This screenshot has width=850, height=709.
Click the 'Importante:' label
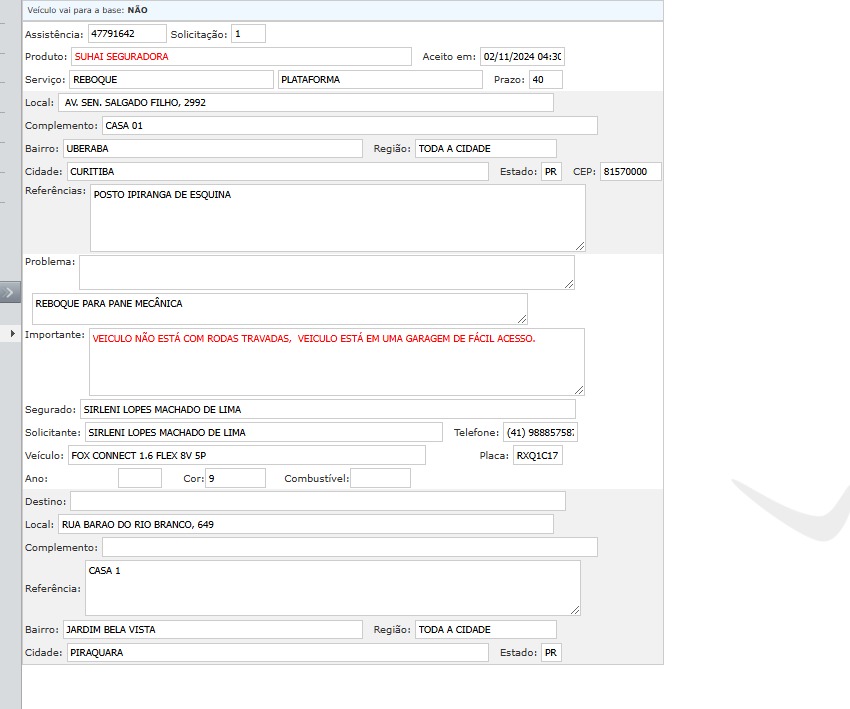coord(55,335)
